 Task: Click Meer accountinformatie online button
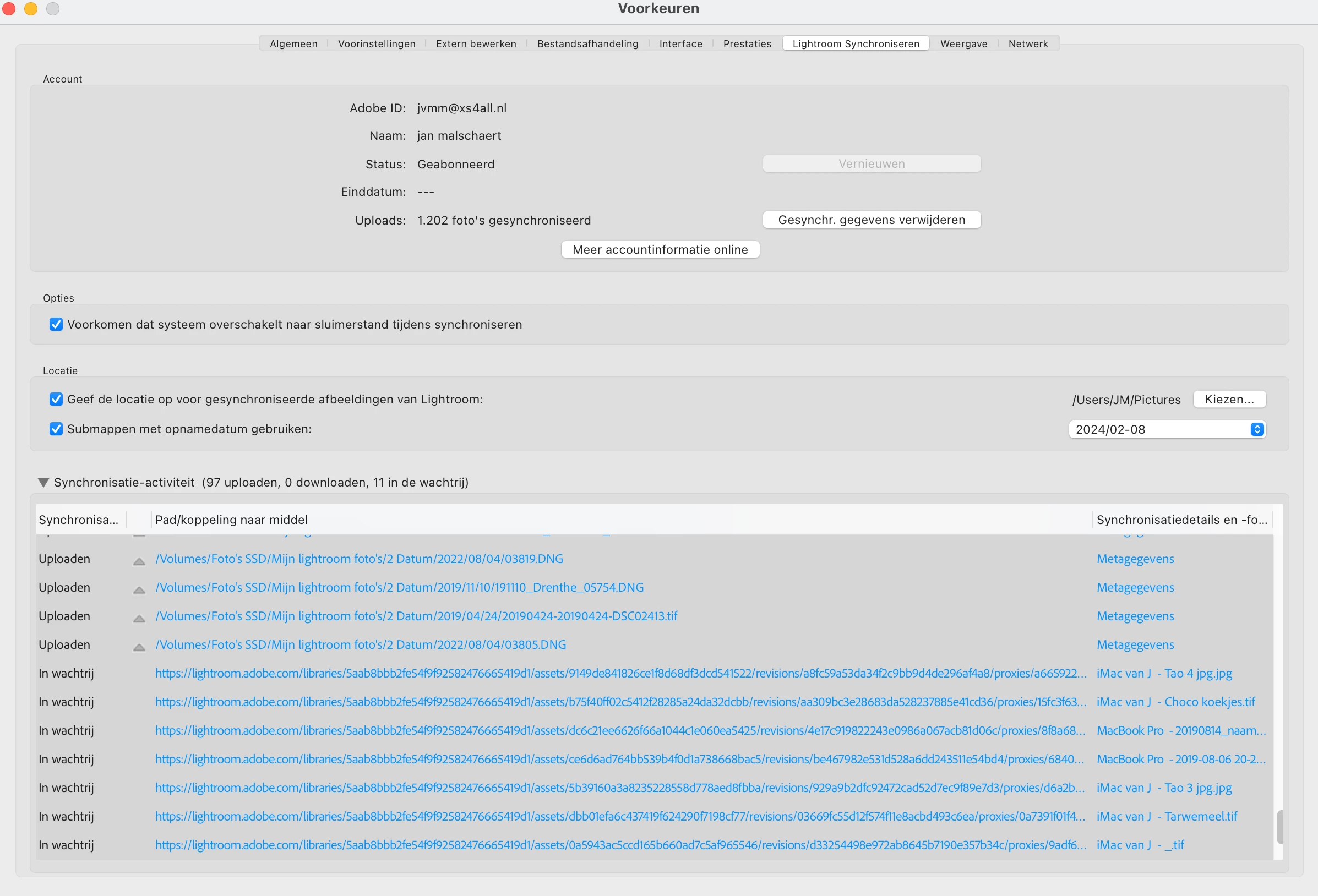(660, 249)
